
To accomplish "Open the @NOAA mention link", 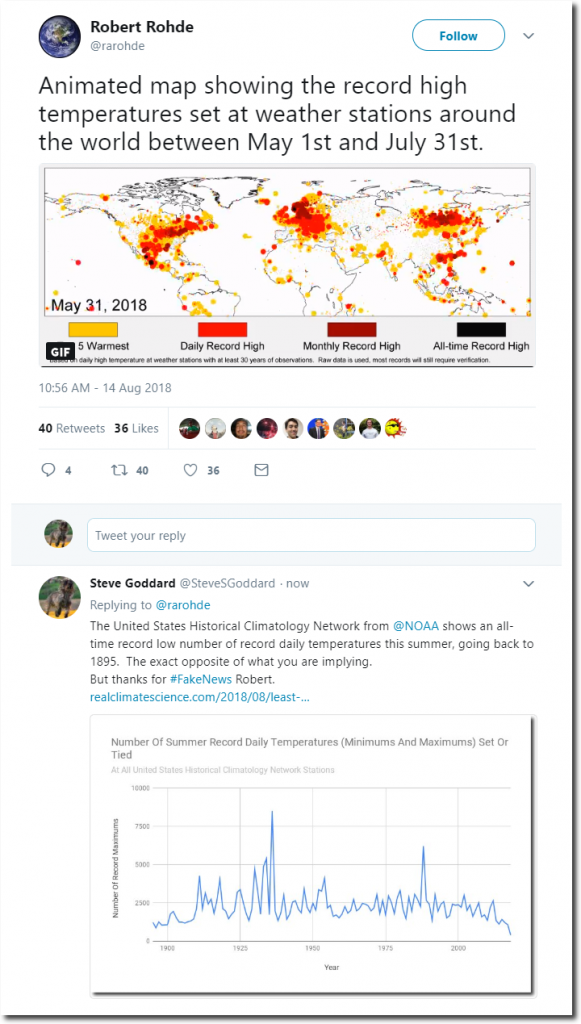I will [416, 626].
